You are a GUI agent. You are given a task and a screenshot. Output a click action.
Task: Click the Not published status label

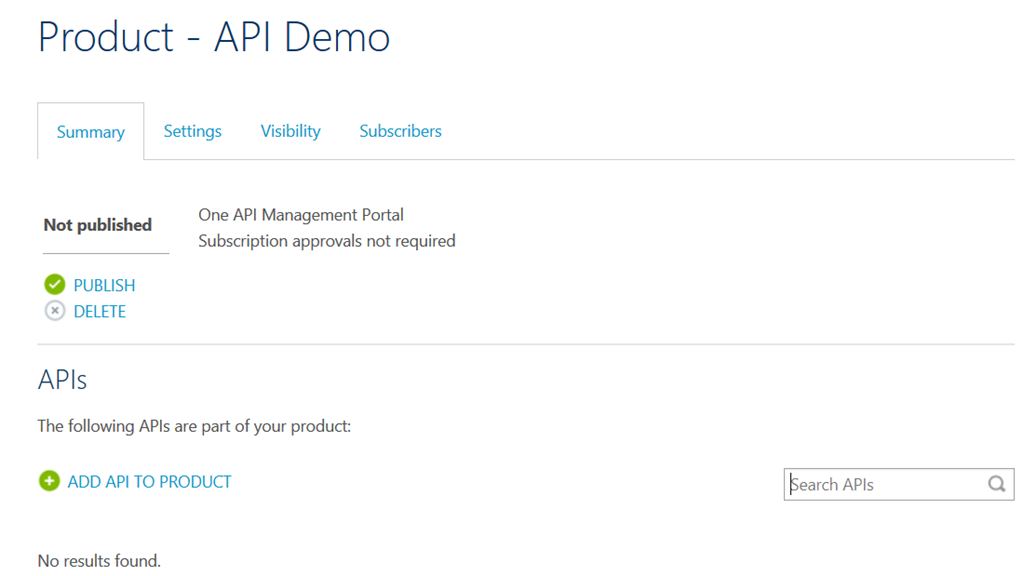[98, 225]
